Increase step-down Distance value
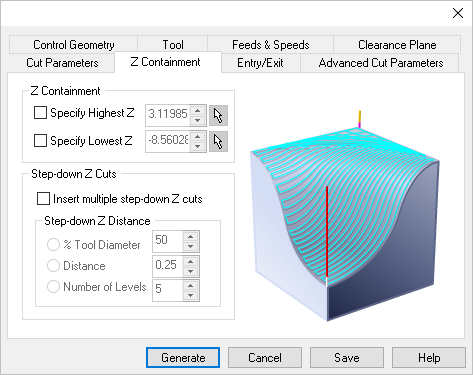The image size is (473, 375). [x=191, y=262]
